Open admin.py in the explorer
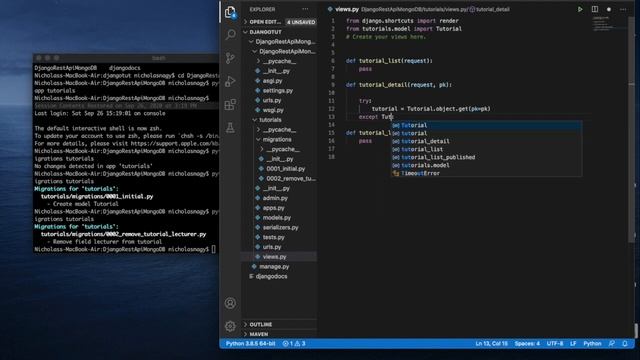 click(275, 198)
